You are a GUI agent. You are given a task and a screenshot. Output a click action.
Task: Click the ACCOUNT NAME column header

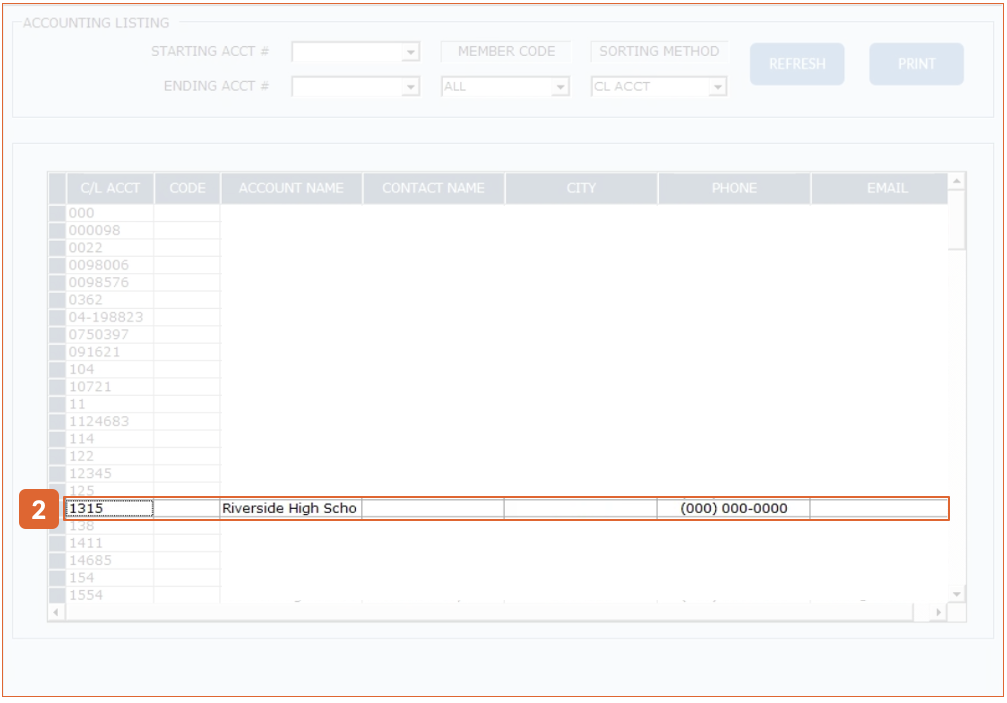point(291,188)
